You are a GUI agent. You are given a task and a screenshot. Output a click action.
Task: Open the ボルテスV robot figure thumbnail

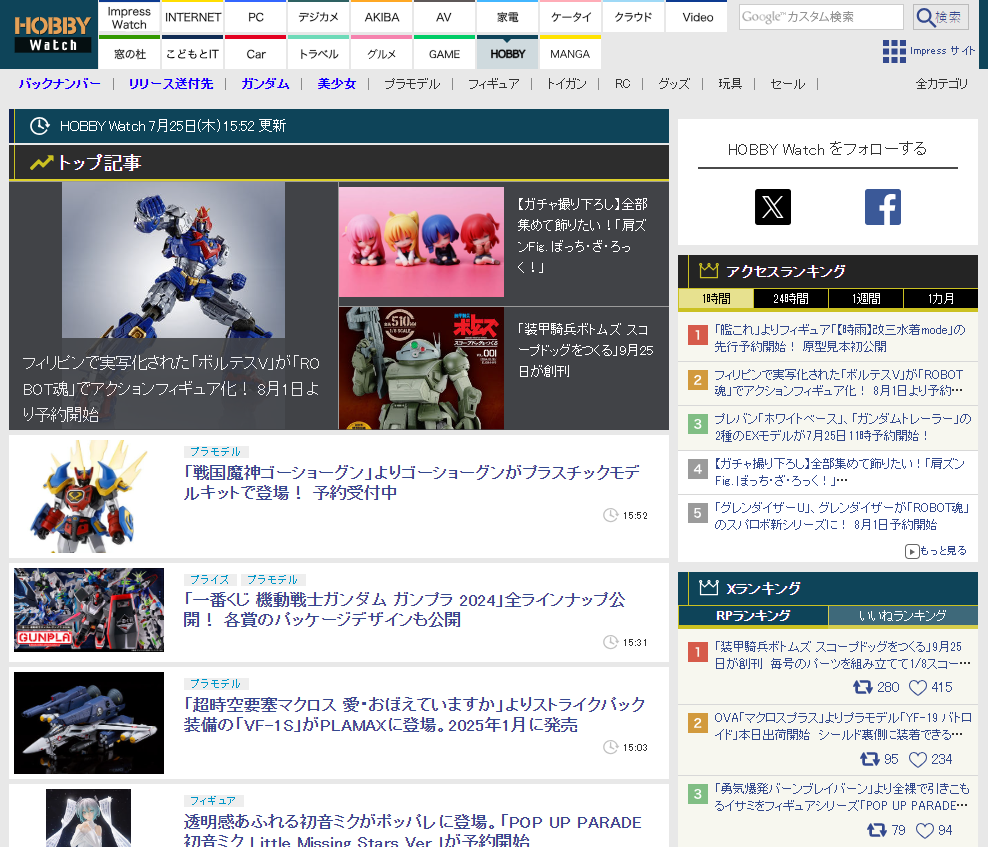(173, 260)
